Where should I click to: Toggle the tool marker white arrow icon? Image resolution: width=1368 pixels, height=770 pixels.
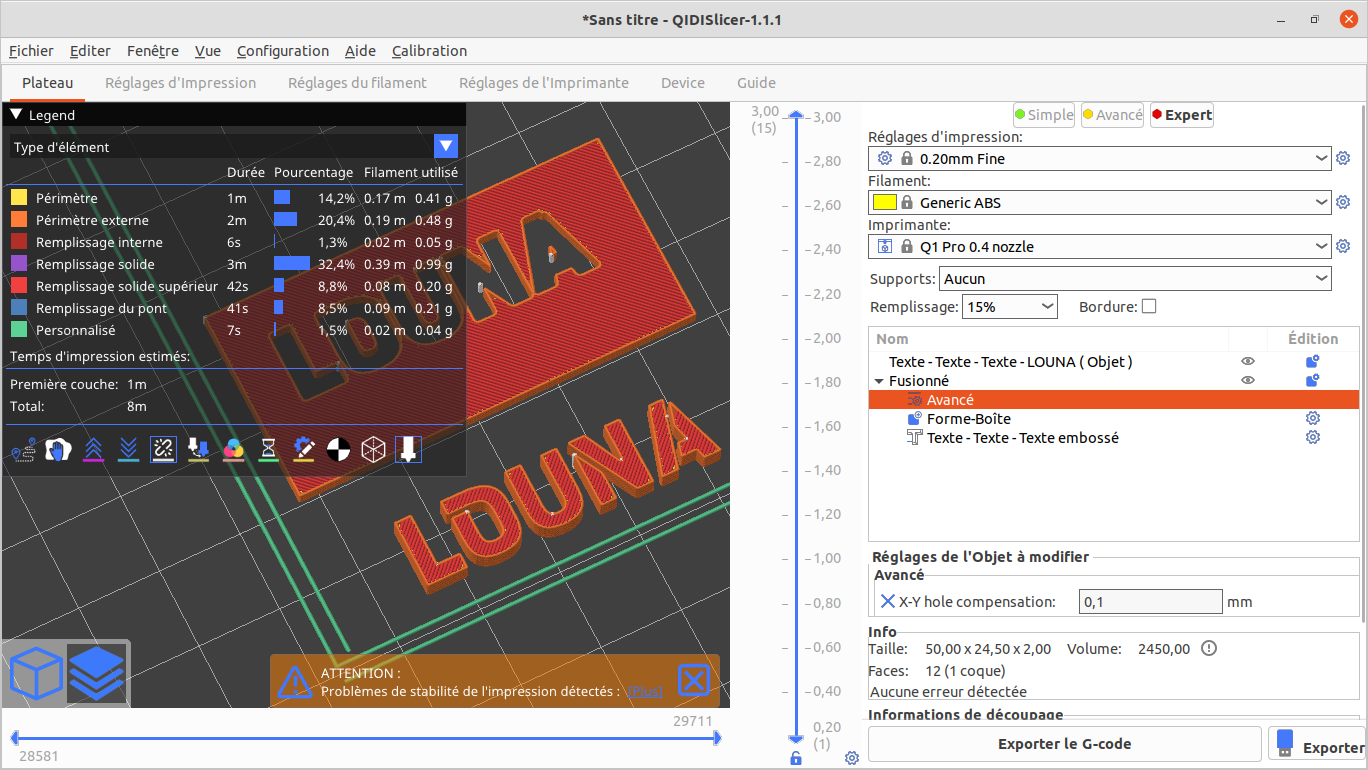click(408, 450)
